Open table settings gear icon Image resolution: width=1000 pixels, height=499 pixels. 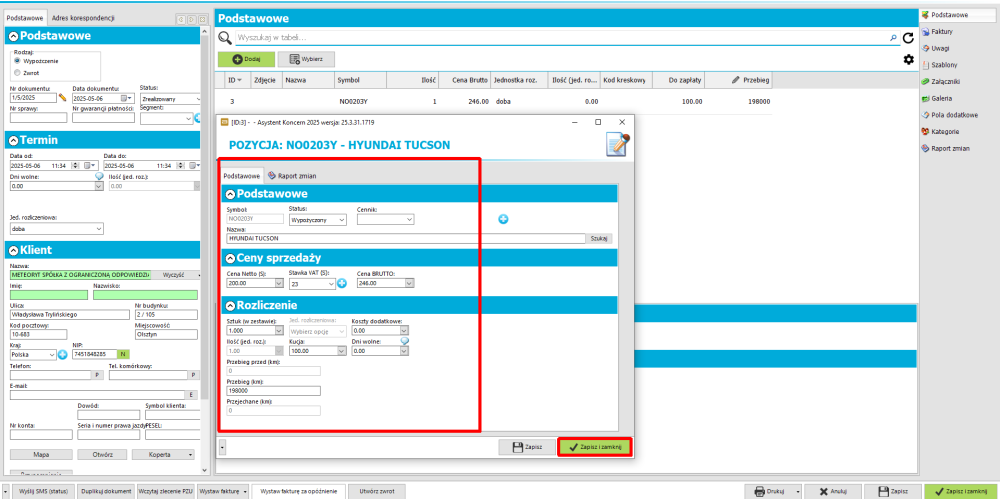coord(908,59)
